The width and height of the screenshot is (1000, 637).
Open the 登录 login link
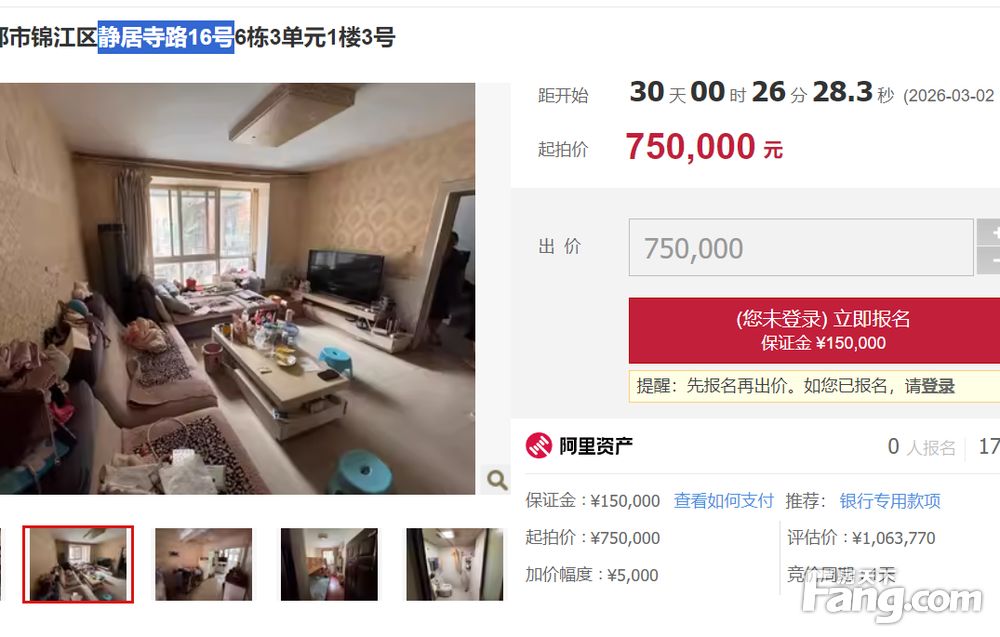coord(938,386)
